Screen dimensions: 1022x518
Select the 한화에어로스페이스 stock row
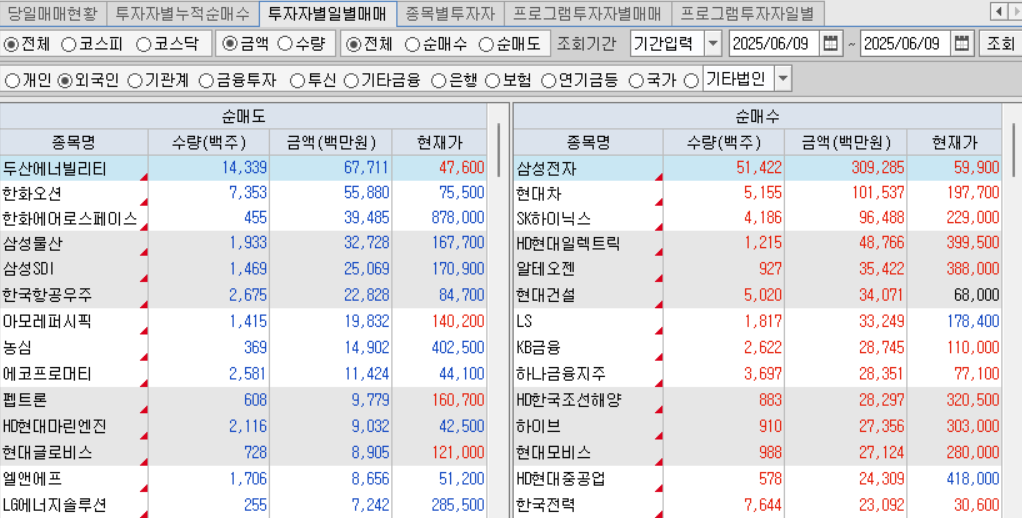click(x=244, y=218)
